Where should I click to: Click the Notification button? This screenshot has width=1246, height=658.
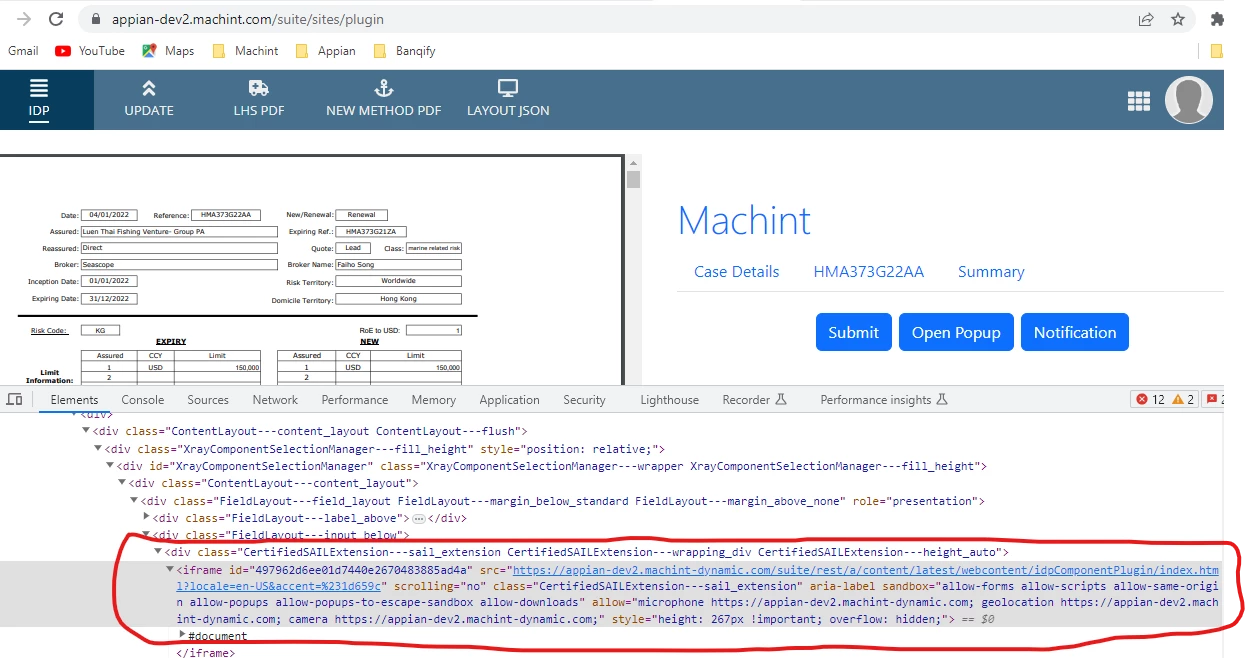click(x=1075, y=332)
